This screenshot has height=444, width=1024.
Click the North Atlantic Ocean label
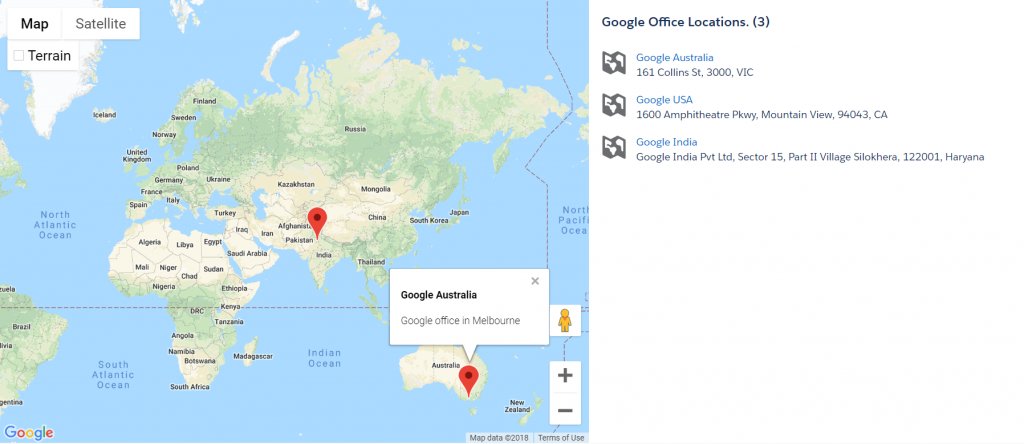[x=55, y=225]
